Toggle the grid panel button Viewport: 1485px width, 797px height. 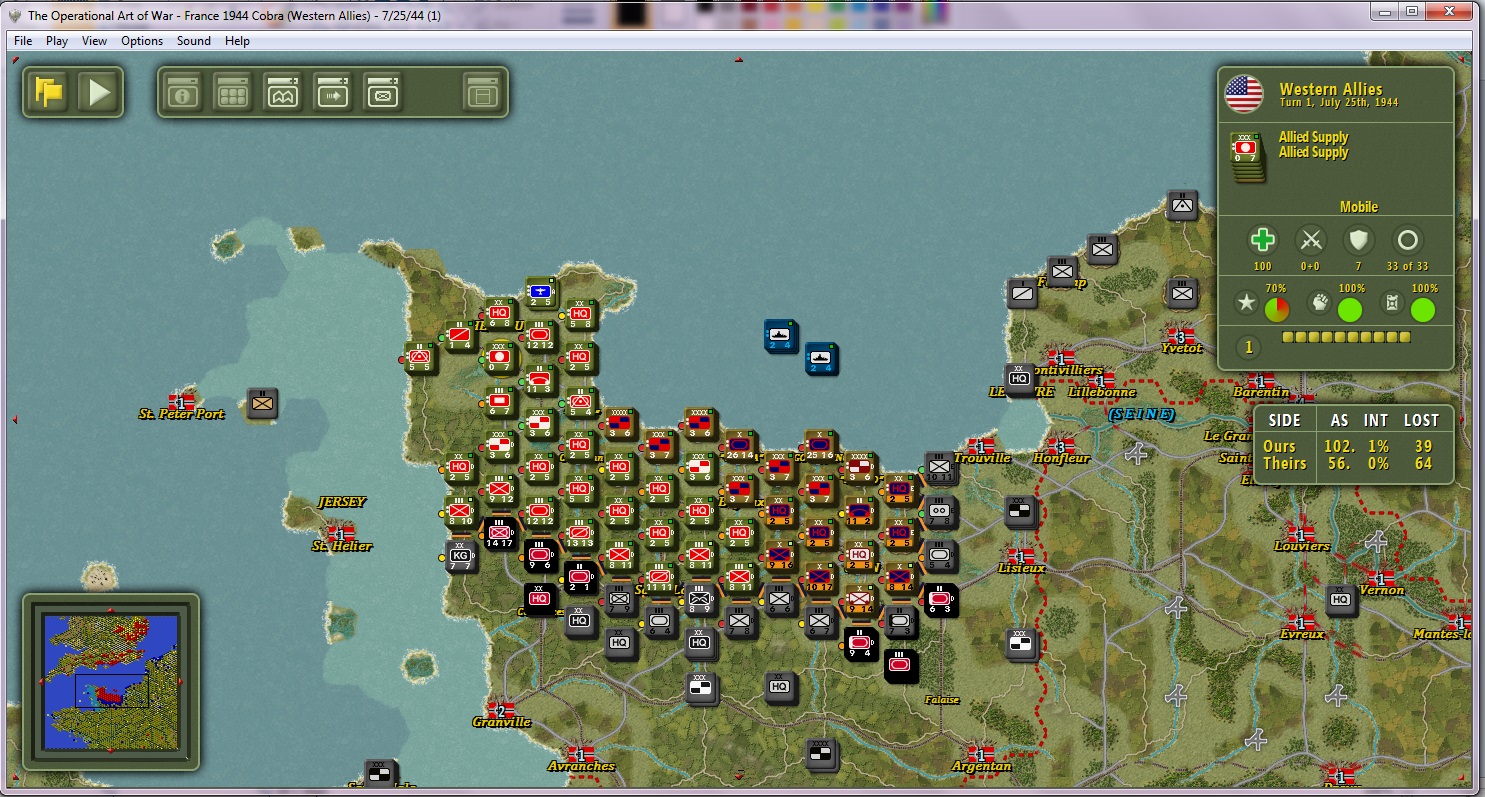point(234,92)
